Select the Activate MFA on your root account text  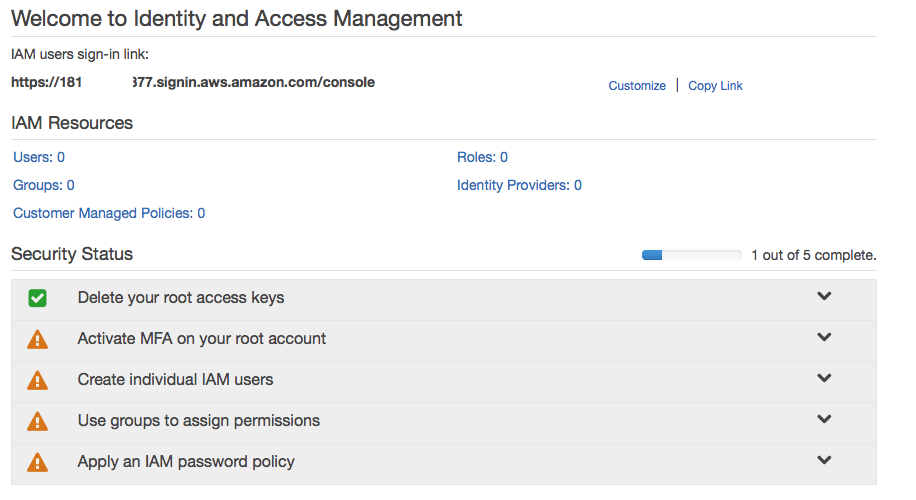(x=202, y=339)
